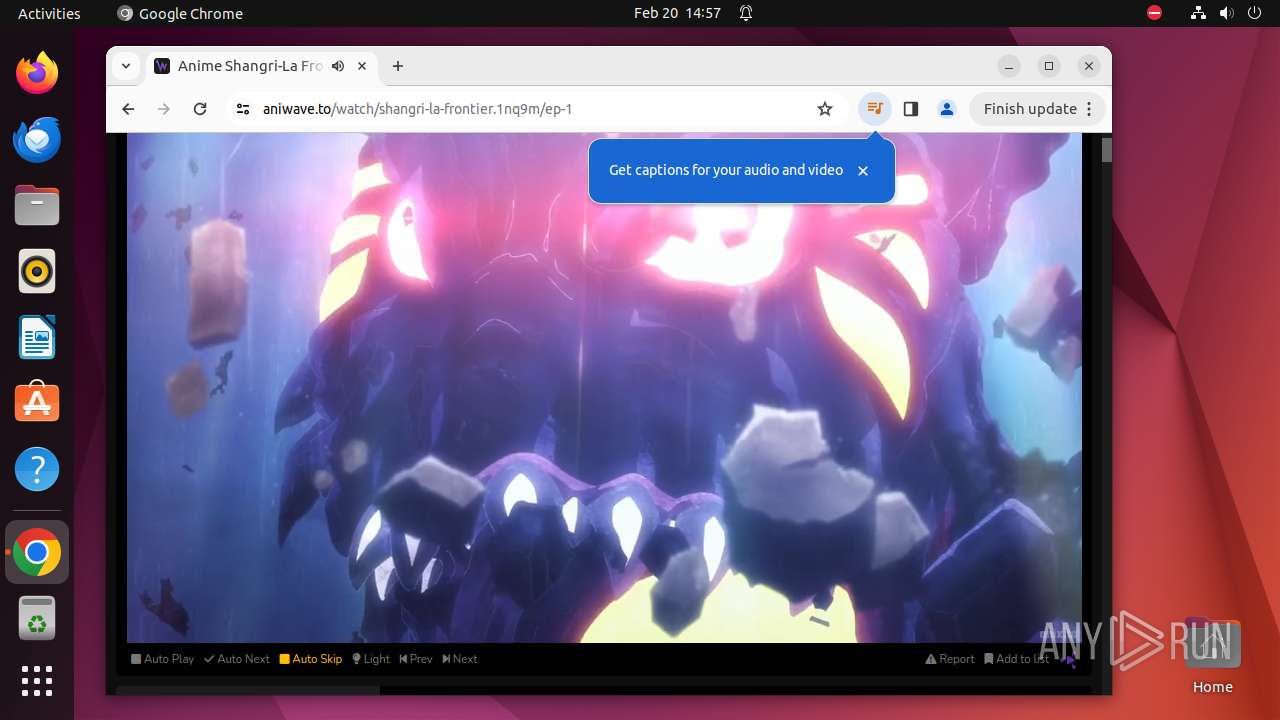Open the Help icon in the dock
1280x720 pixels.
coord(37,469)
